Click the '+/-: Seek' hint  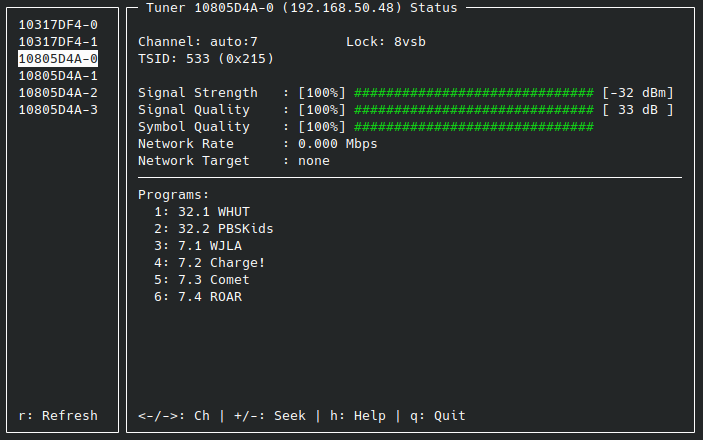pyautogui.click(x=270, y=415)
